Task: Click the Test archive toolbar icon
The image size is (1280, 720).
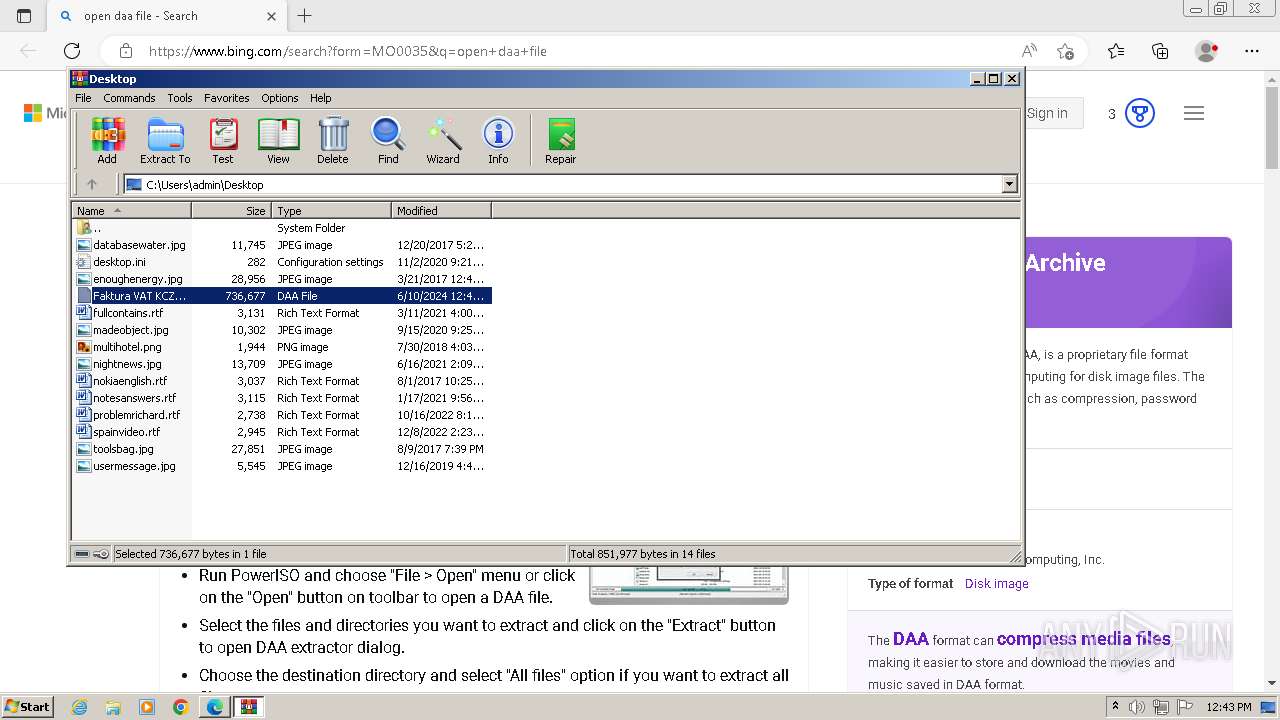Action: click(223, 140)
